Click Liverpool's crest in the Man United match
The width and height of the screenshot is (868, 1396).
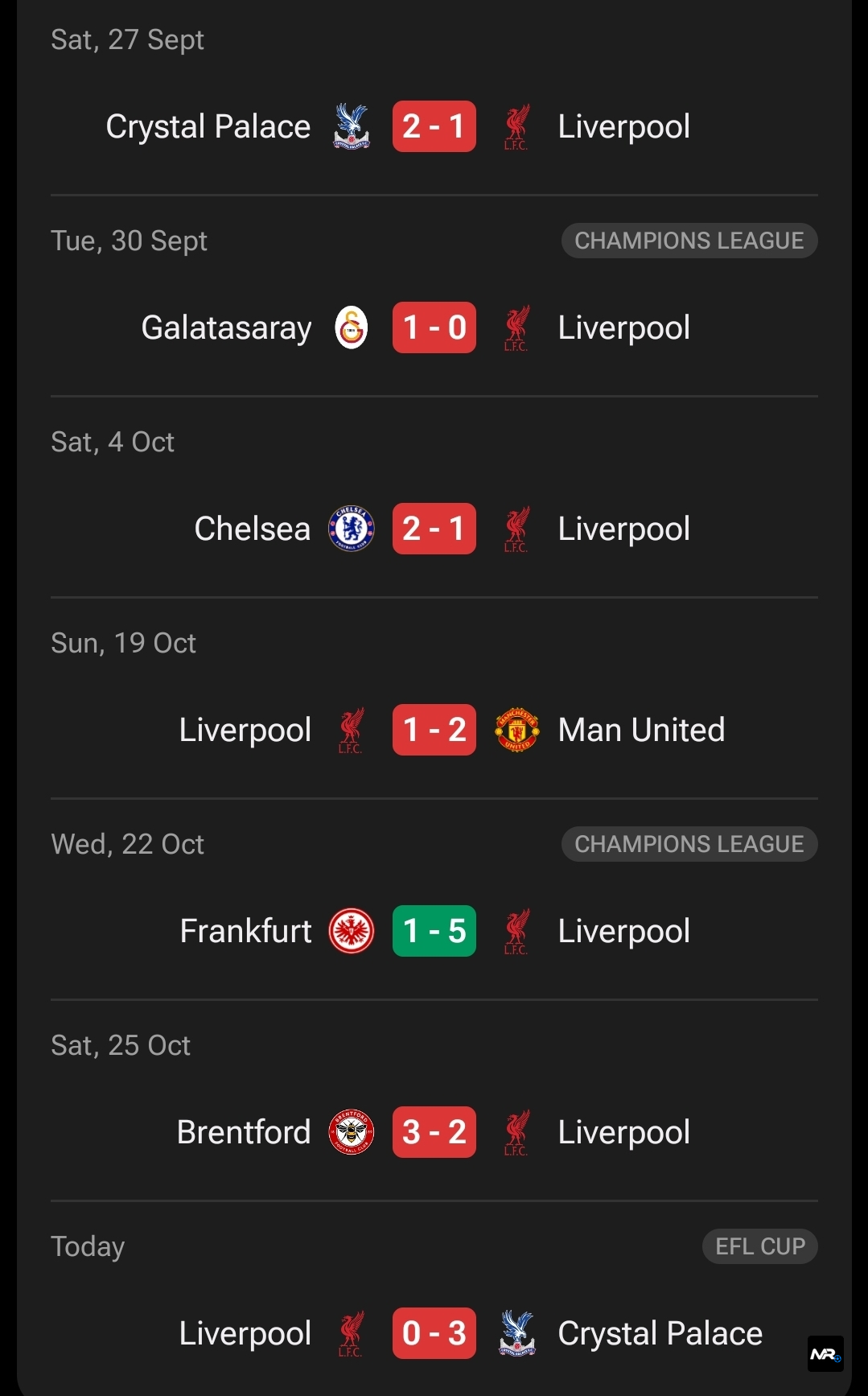(351, 730)
